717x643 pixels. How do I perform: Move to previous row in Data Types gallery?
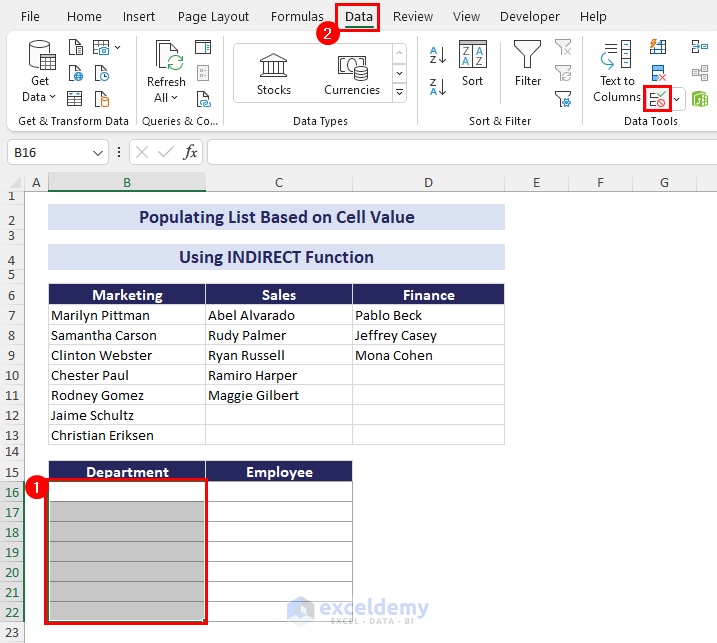tap(400, 54)
